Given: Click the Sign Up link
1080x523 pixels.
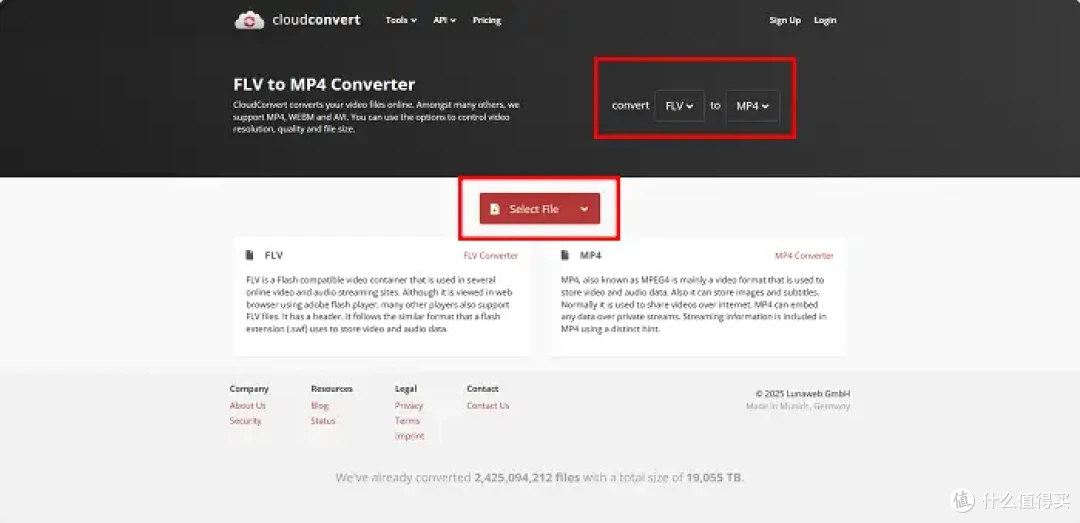Looking at the screenshot, I should [785, 21].
